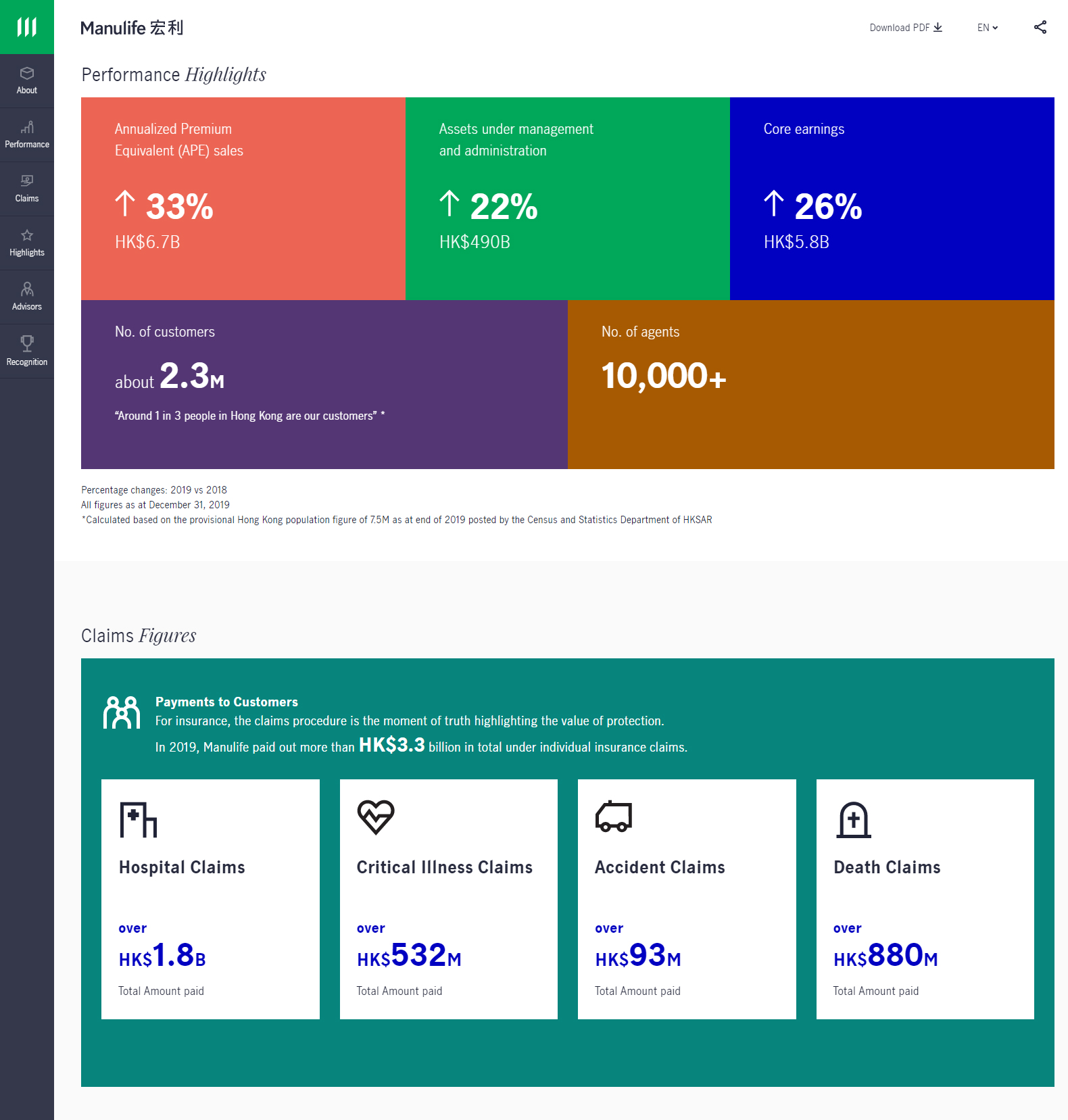Click the purple No. of customers tile
Image resolution: width=1068 pixels, height=1120 pixels.
[x=324, y=385]
